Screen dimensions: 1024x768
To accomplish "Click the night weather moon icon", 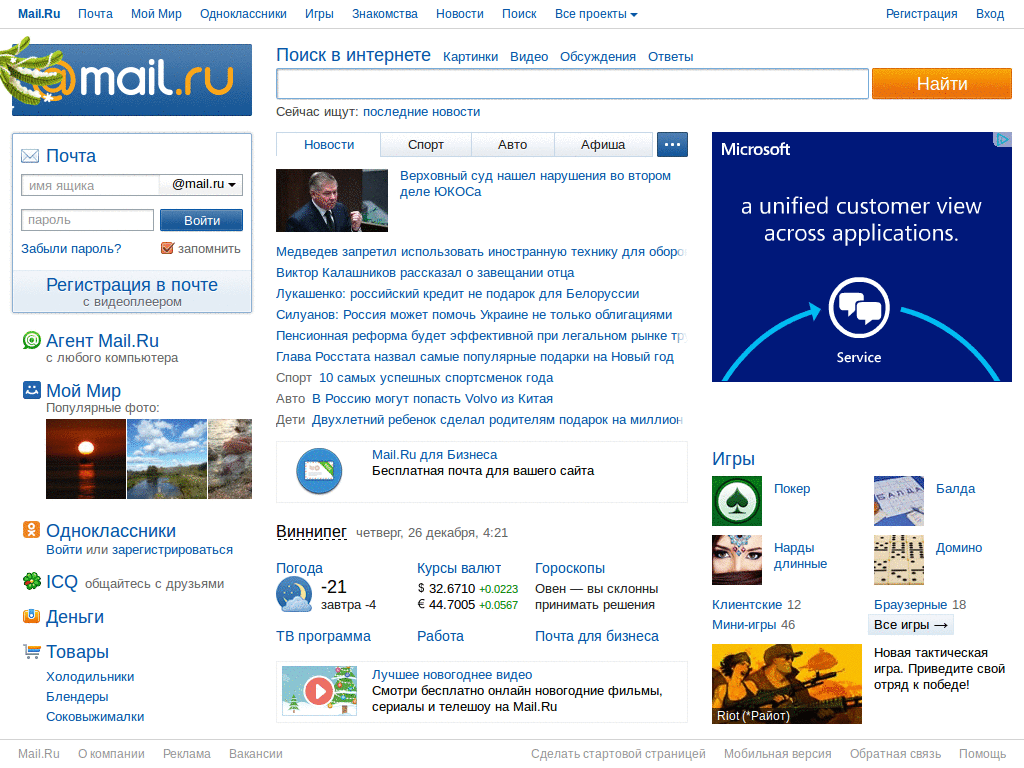I will pyautogui.click(x=294, y=596).
